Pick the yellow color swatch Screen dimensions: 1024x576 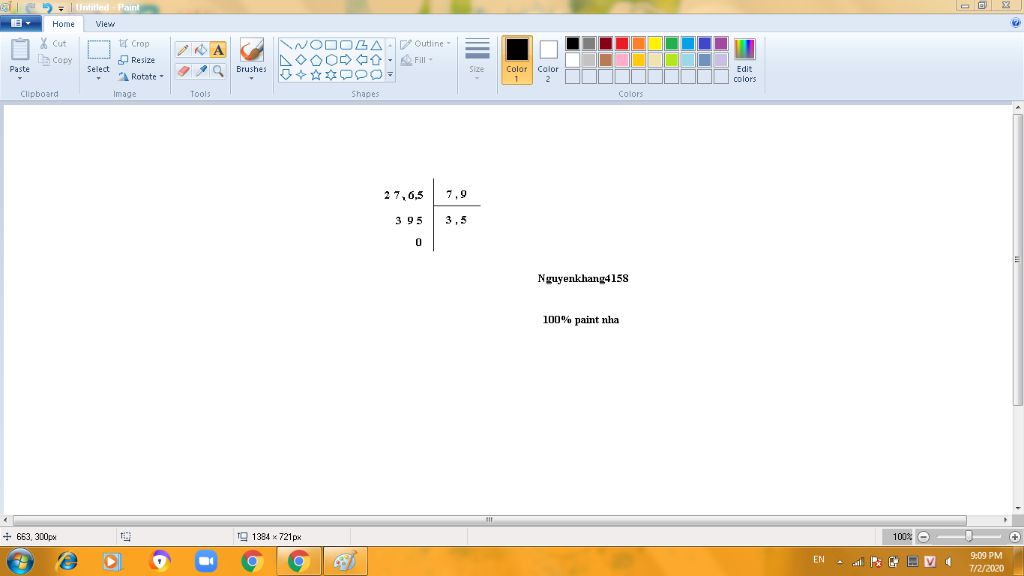point(655,44)
